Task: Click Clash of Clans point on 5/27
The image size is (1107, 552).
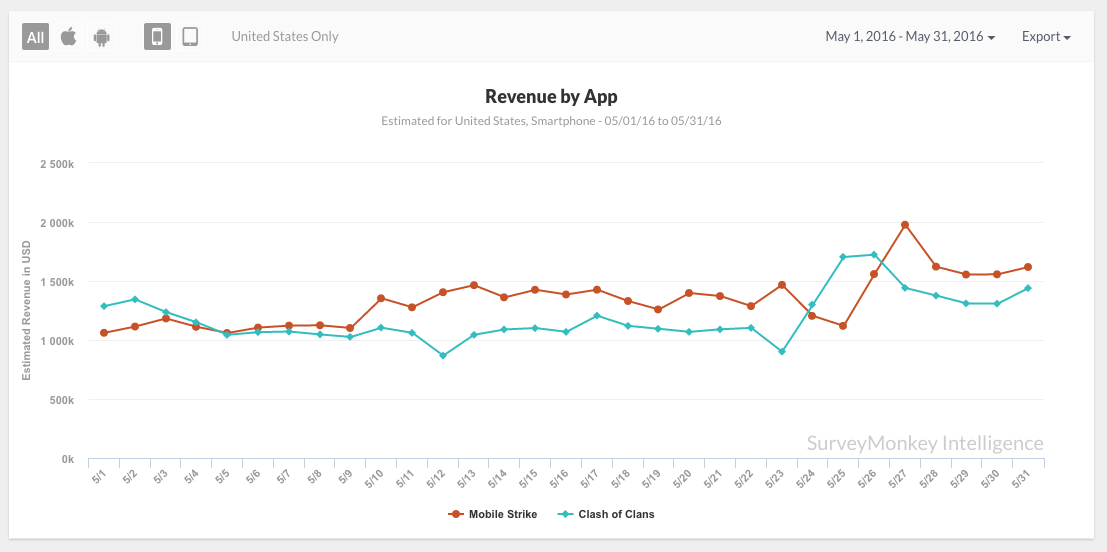Action: tap(905, 288)
